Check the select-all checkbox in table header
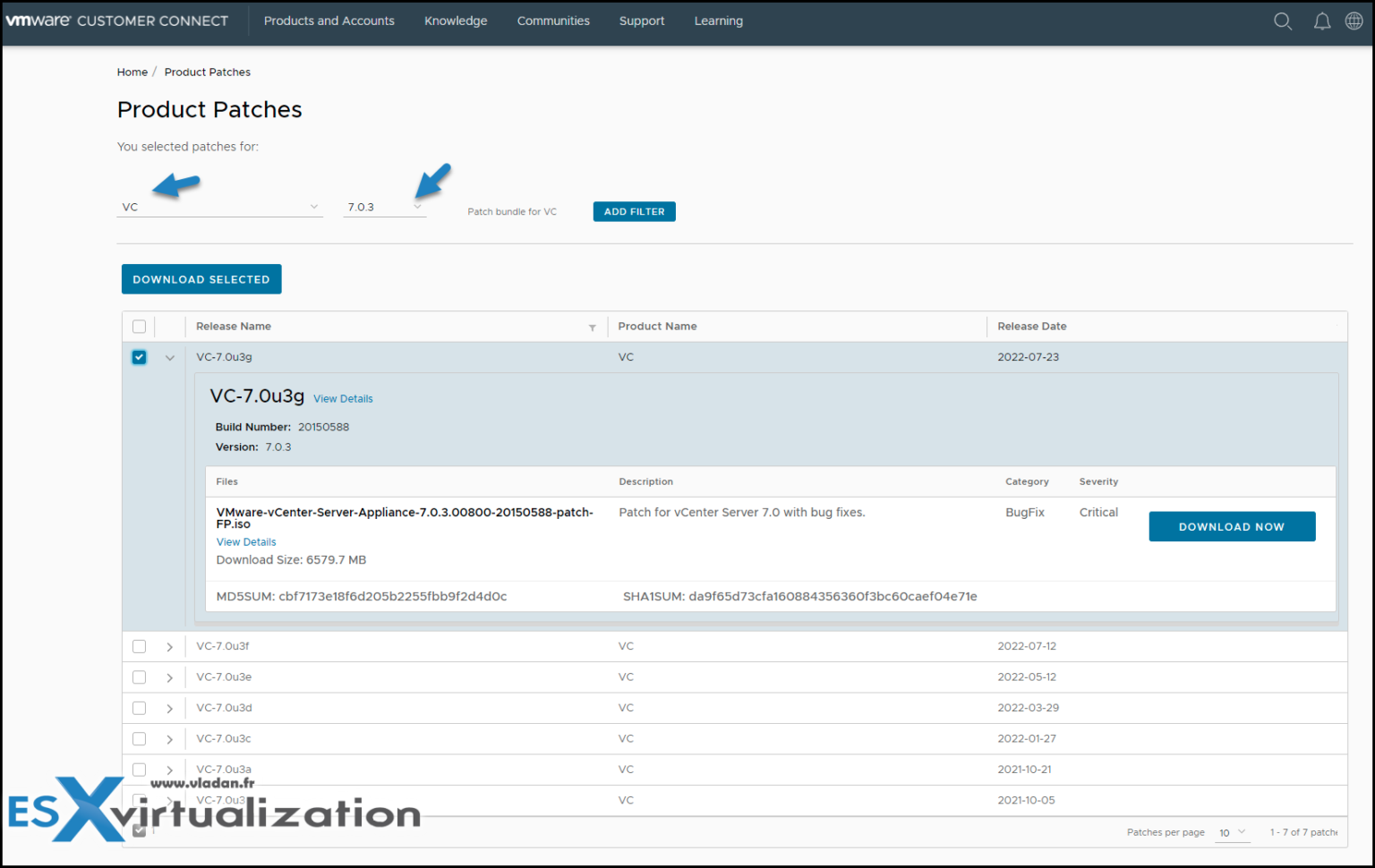Viewport: 1375px width, 868px height. (x=139, y=326)
